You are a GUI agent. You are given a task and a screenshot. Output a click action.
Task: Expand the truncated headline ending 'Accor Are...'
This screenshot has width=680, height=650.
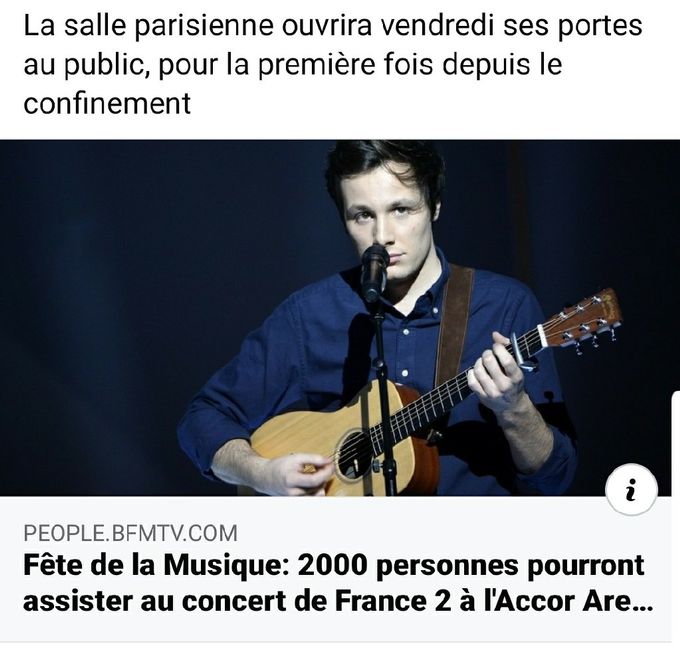[568, 602]
